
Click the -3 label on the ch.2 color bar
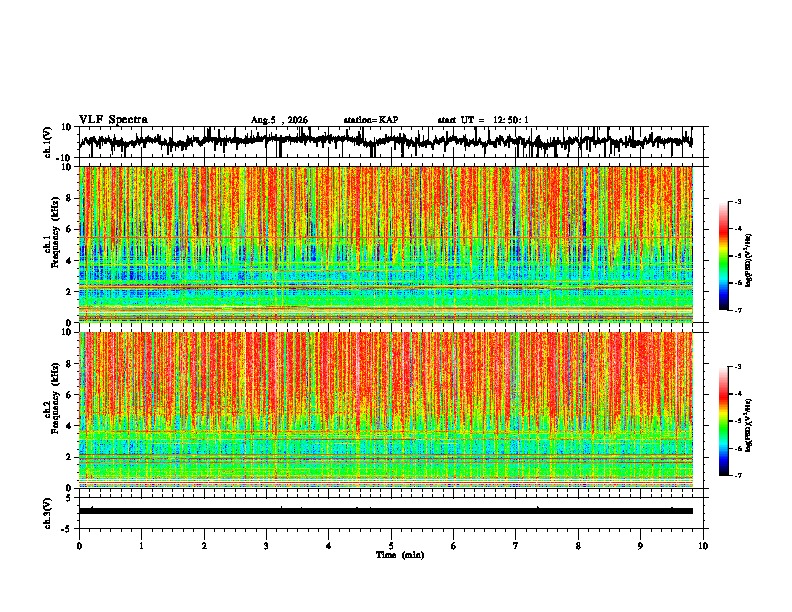point(738,367)
